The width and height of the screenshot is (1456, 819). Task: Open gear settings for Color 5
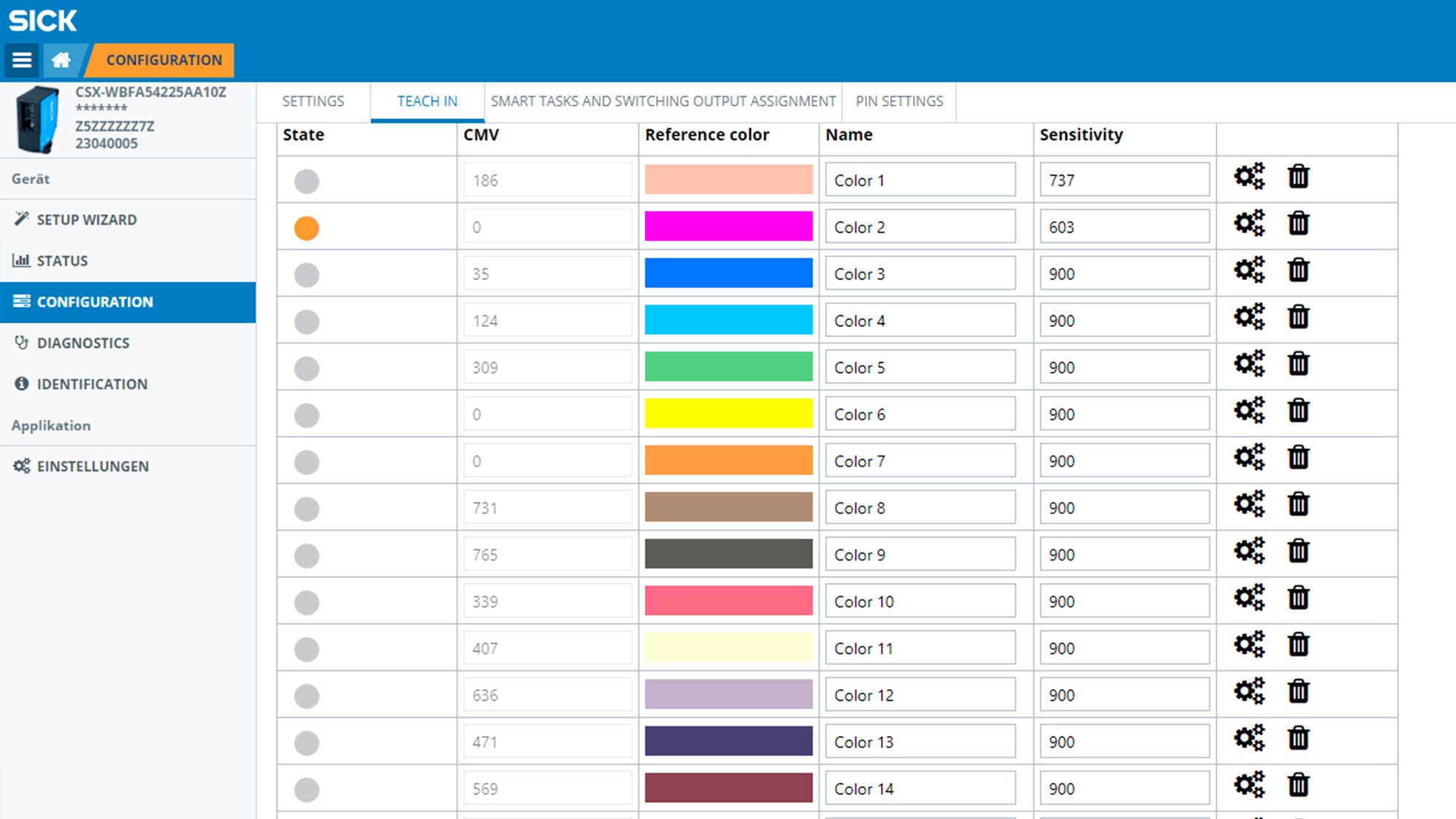tap(1249, 364)
